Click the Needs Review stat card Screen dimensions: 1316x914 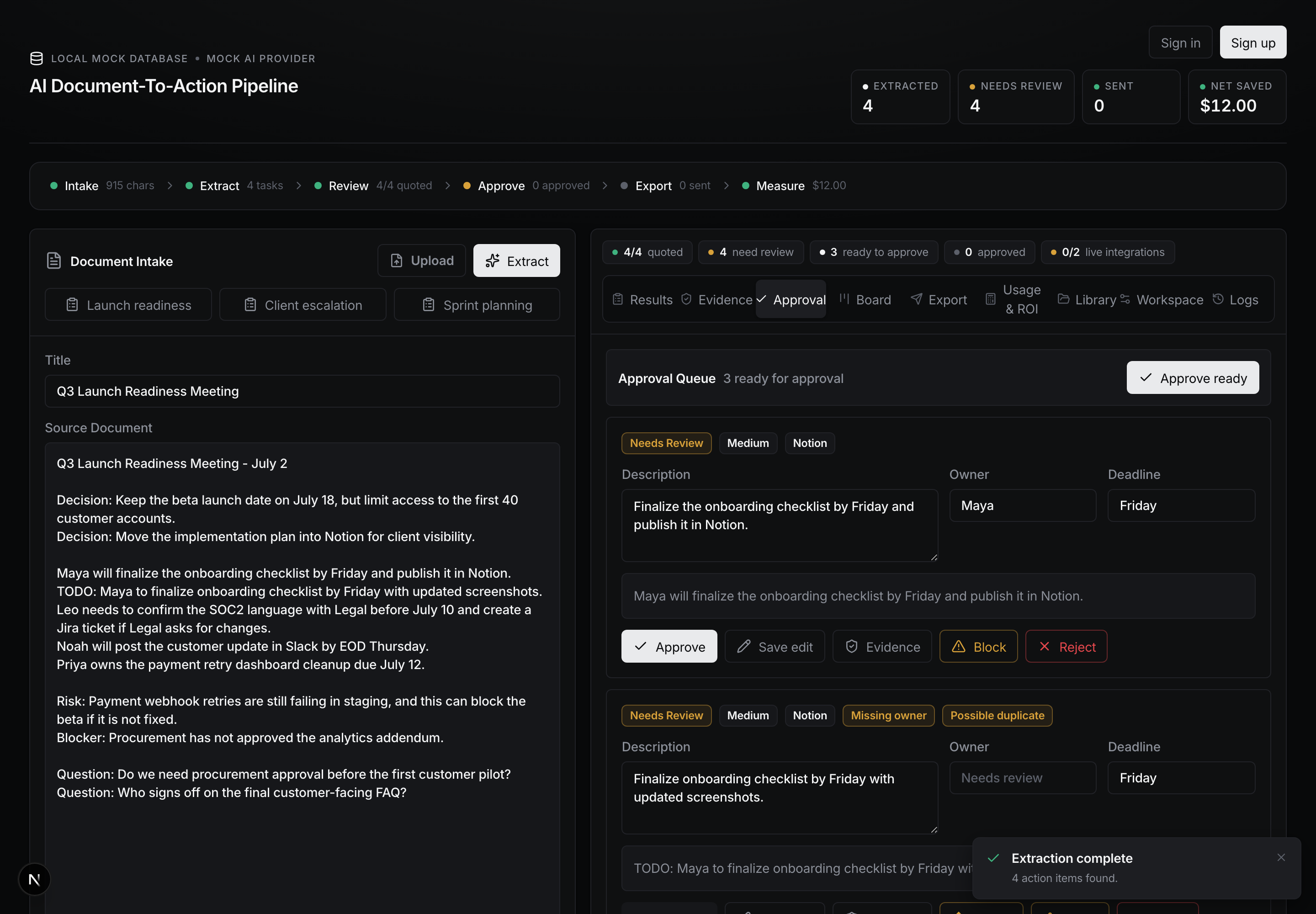click(x=1015, y=97)
